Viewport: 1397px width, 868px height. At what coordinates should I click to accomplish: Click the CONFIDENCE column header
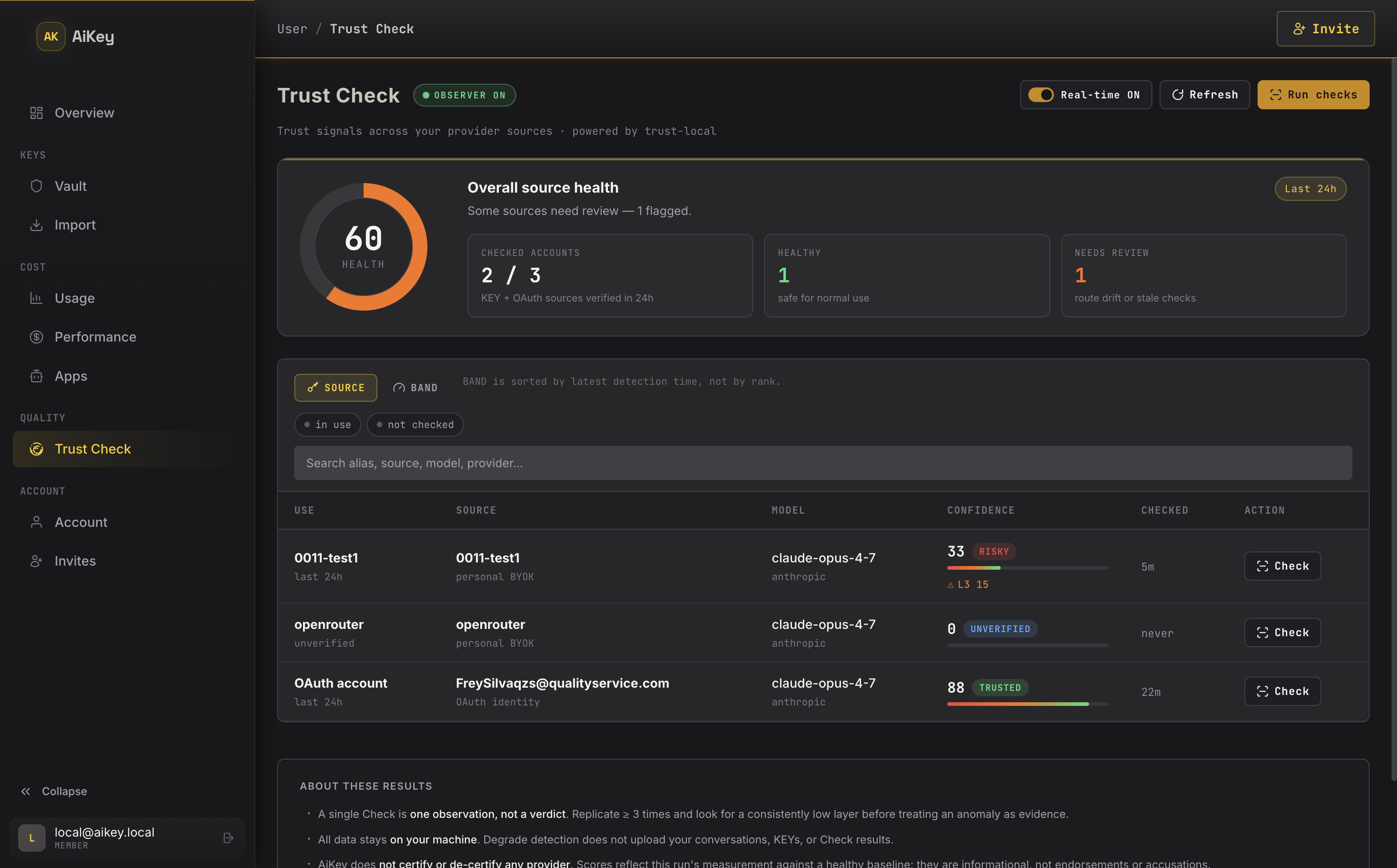[x=981, y=511]
